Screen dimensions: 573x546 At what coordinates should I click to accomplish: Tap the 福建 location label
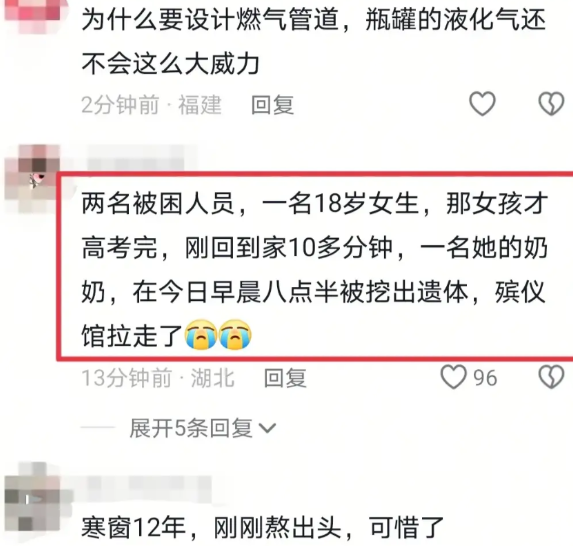200,105
